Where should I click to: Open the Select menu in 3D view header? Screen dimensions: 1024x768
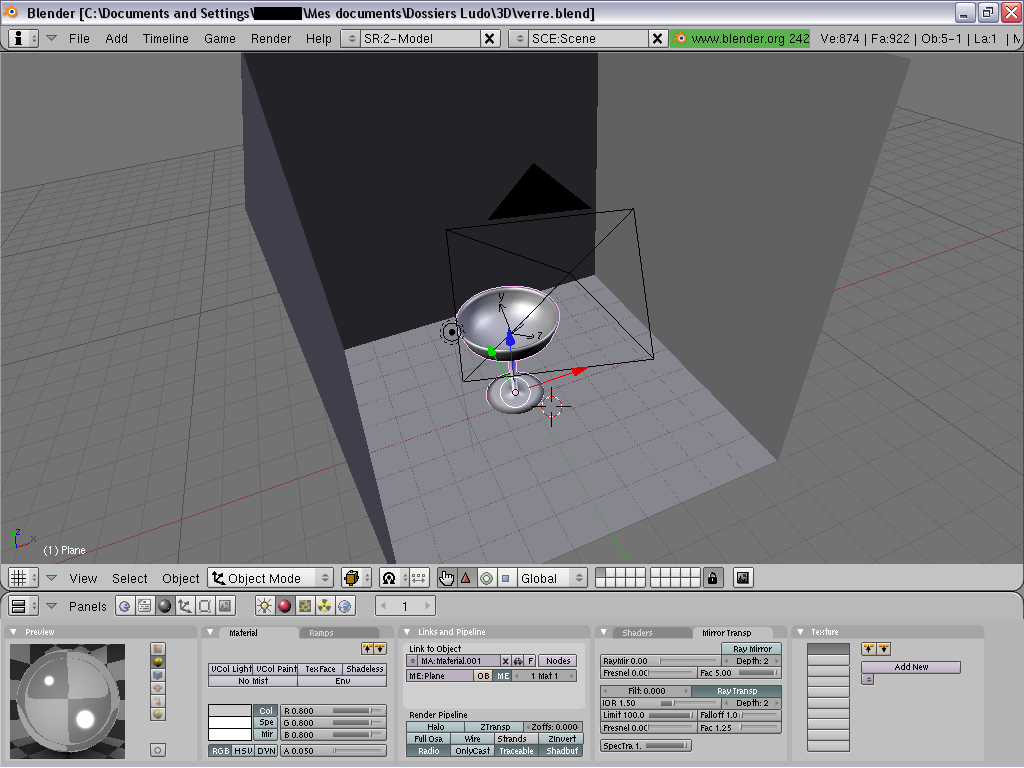click(129, 579)
